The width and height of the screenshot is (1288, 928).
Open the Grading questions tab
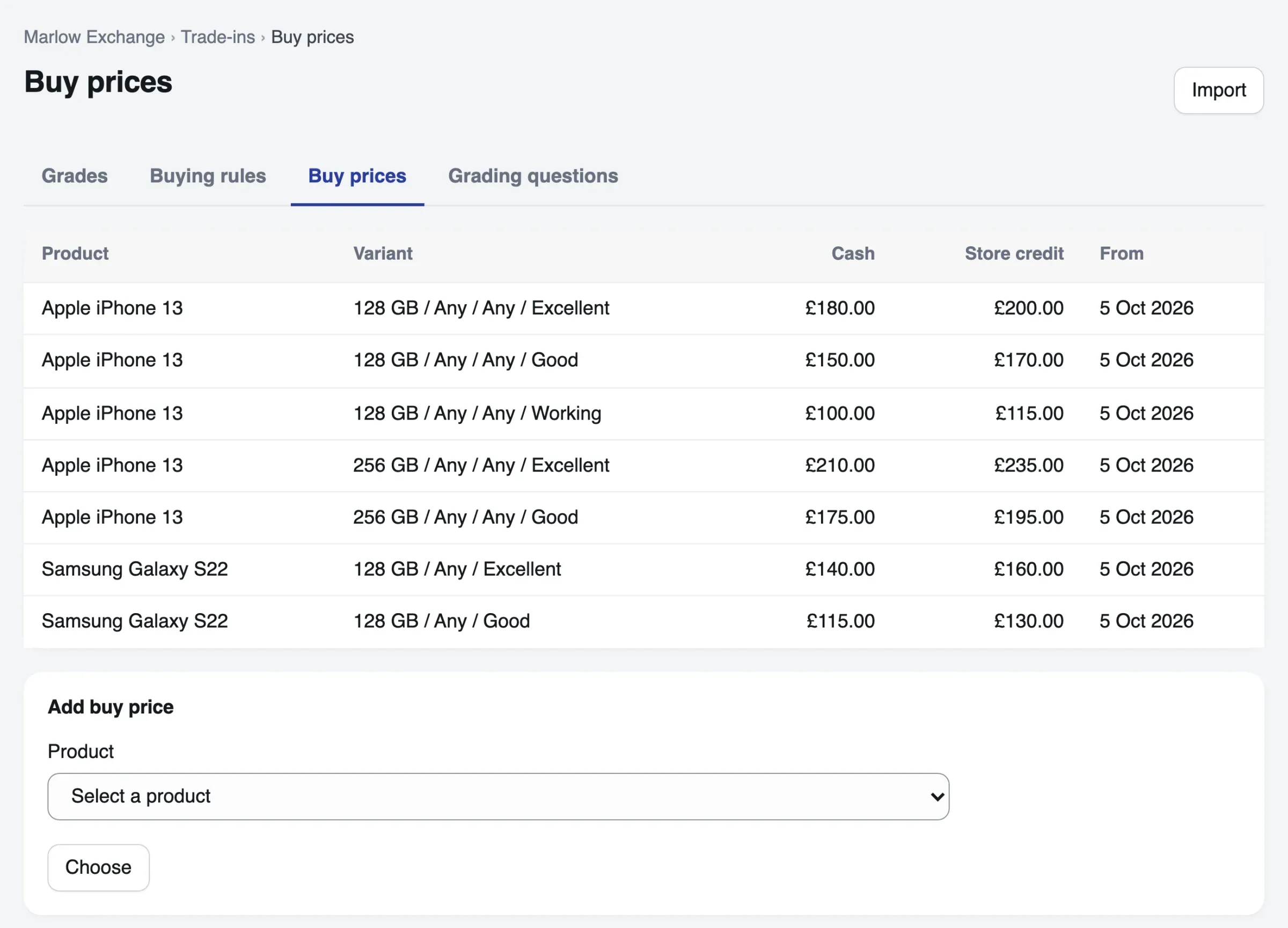(x=533, y=176)
